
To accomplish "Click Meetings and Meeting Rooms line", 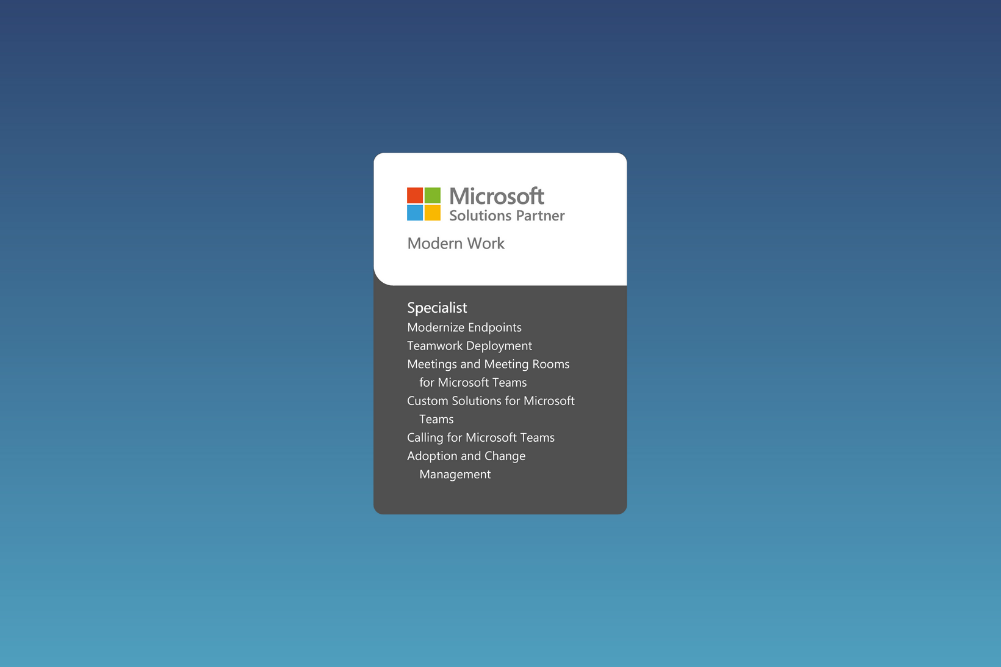I will [x=488, y=364].
